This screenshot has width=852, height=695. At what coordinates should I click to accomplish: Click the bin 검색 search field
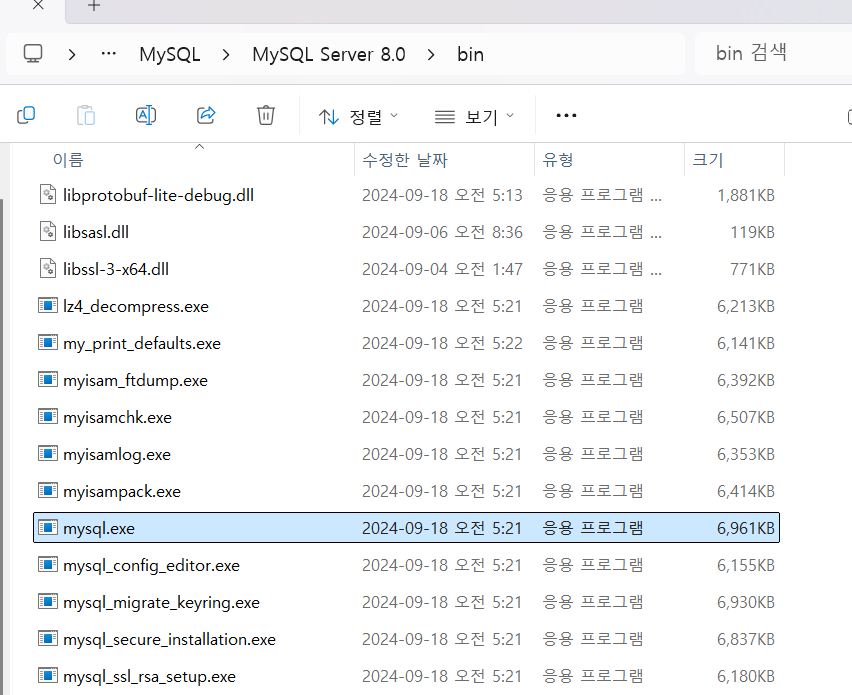point(773,53)
